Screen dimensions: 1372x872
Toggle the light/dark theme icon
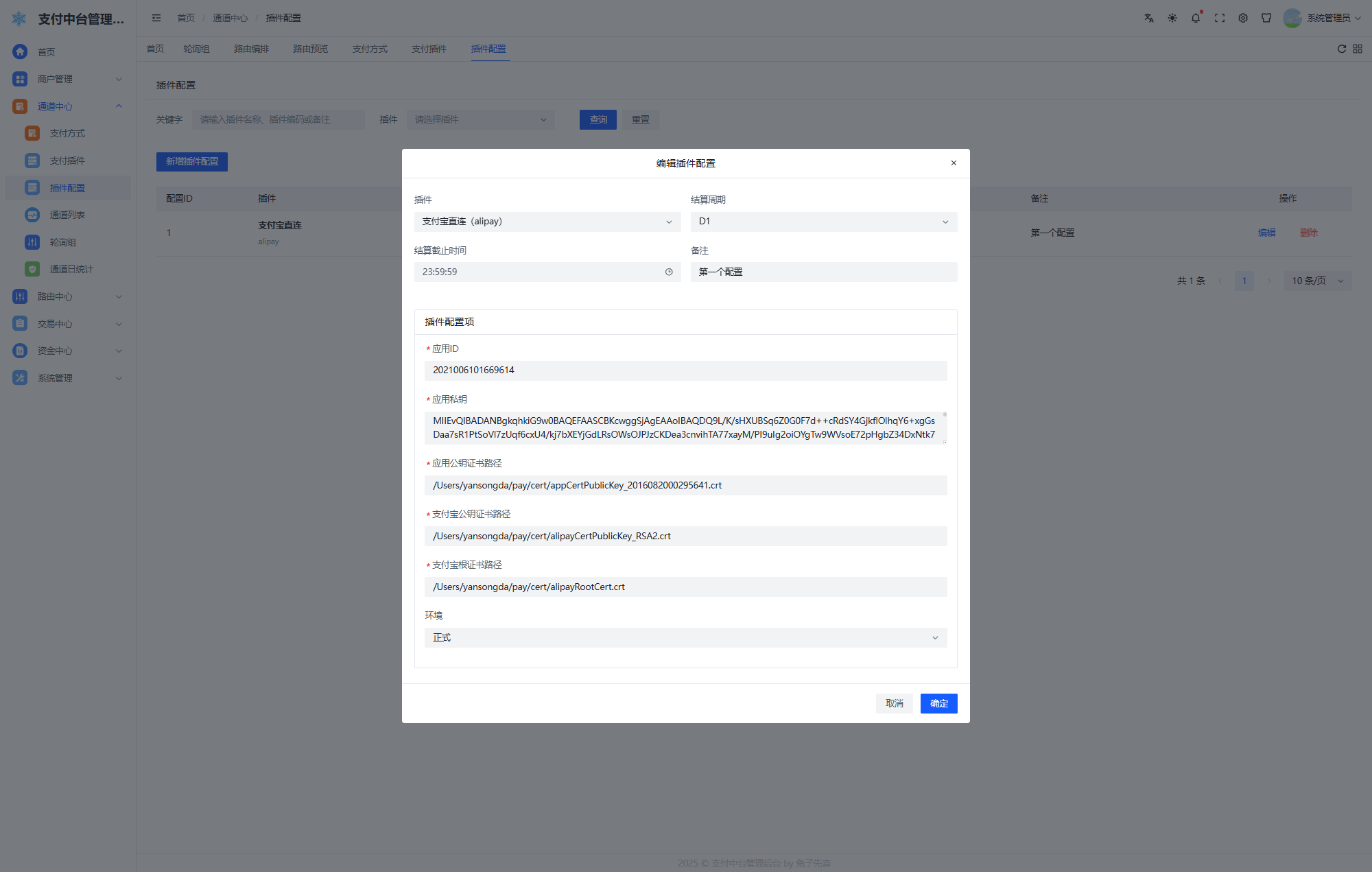pyautogui.click(x=1172, y=19)
